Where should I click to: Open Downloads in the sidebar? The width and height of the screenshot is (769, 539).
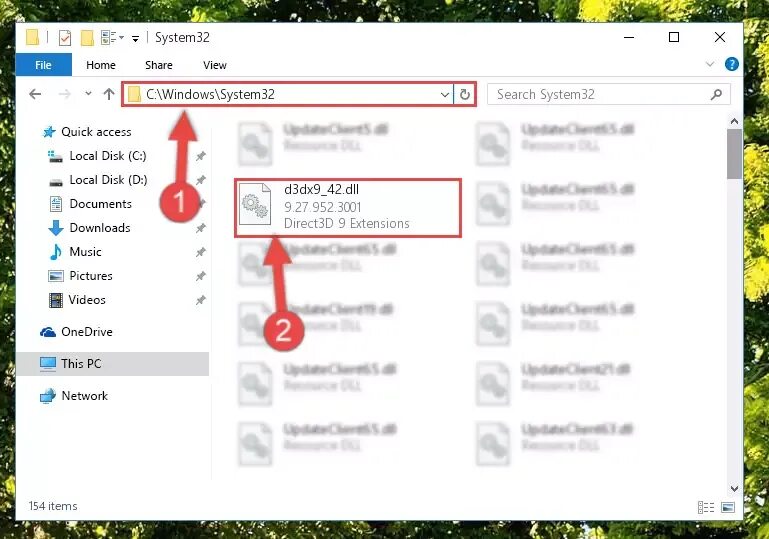[100, 228]
